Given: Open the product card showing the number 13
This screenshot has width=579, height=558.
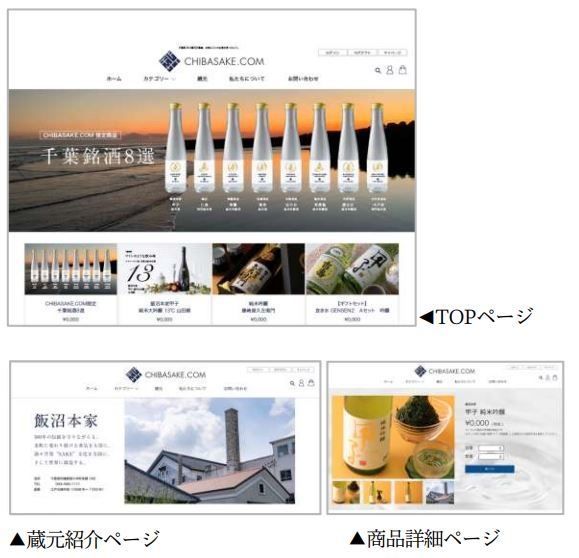Looking at the screenshot, I should tap(165, 284).
